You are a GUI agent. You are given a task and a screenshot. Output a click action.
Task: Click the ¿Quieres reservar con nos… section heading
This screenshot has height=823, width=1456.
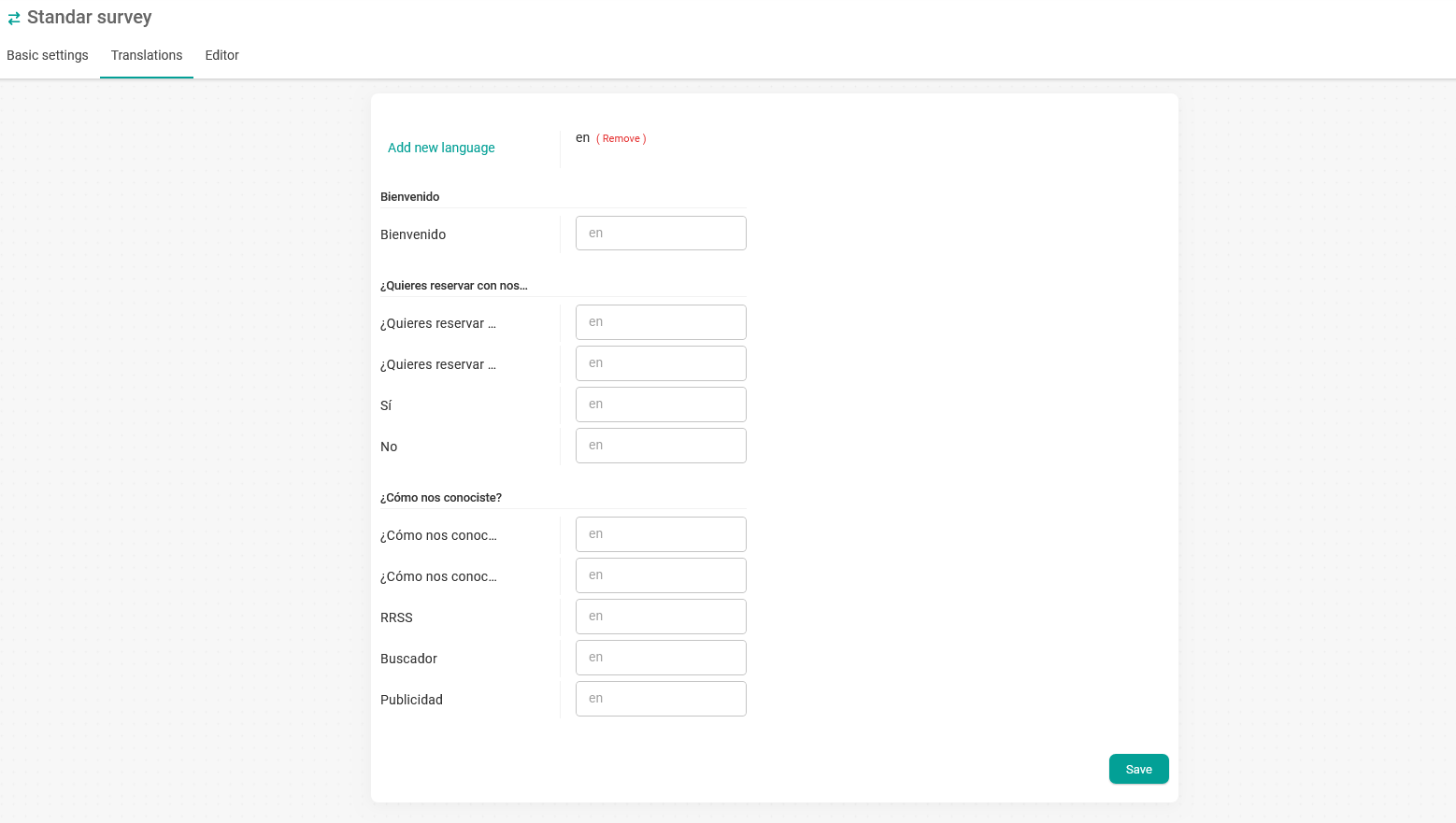[453, 286]
